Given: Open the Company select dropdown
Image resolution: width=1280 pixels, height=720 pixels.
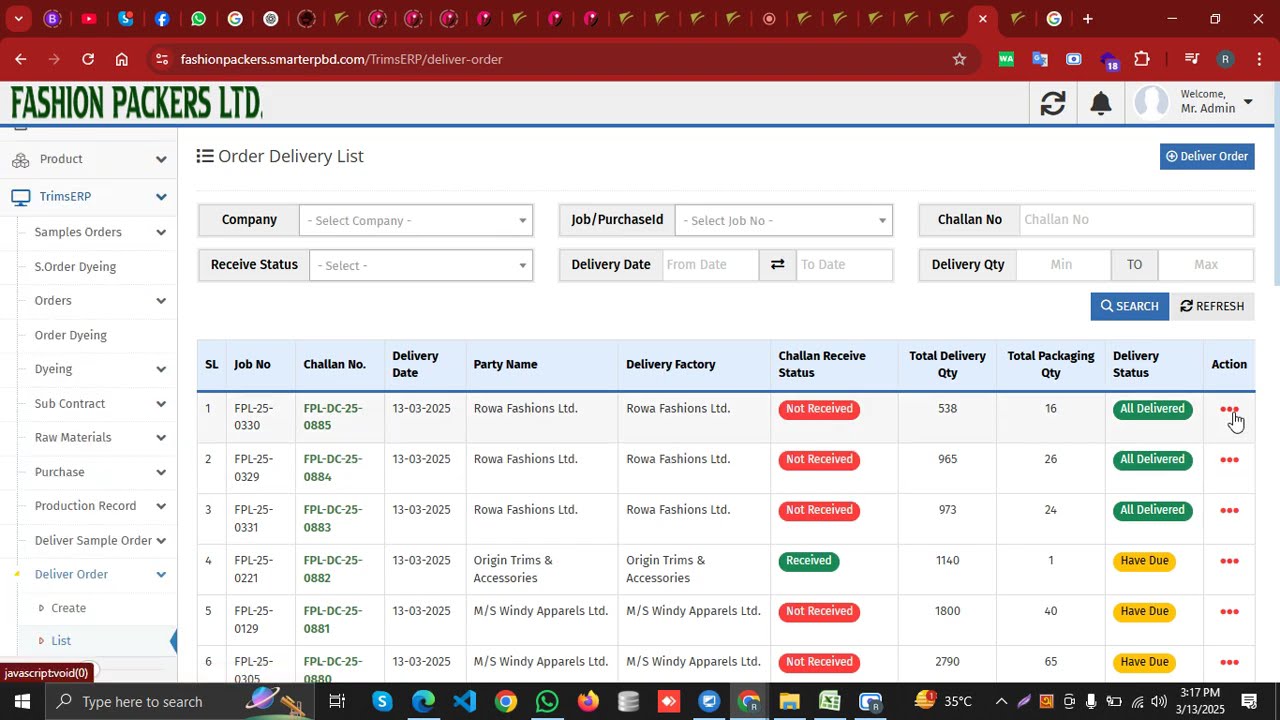Looking at the screenshot, I should click(x=416, y=220).
